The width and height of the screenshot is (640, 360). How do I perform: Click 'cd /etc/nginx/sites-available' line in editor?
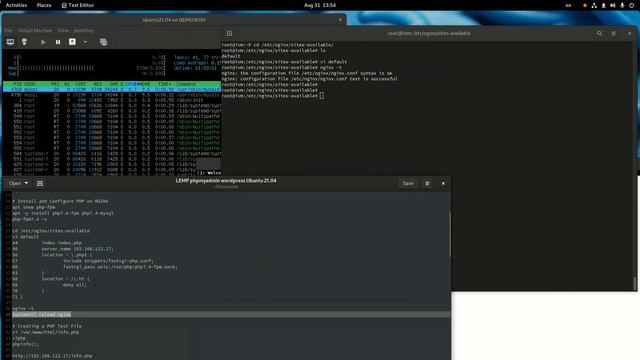pos(51,231)
